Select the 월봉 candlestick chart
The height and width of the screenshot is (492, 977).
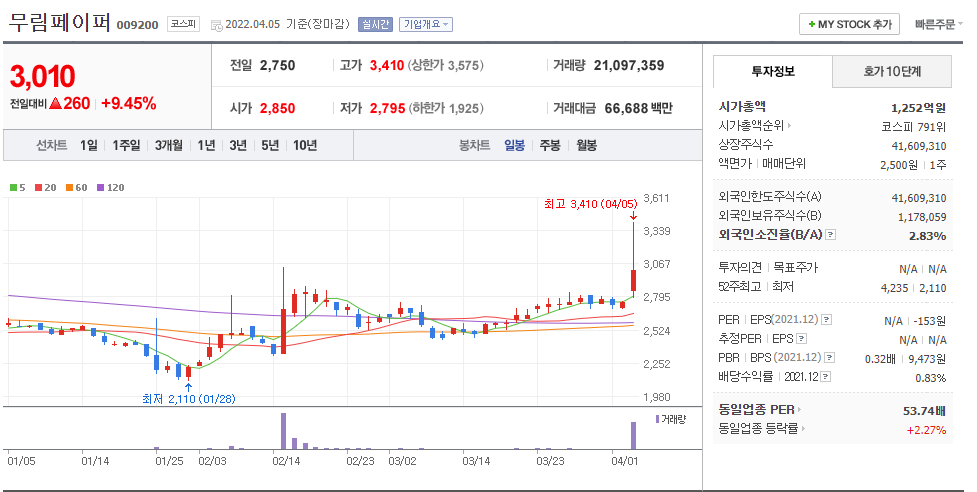click(586, 145)
